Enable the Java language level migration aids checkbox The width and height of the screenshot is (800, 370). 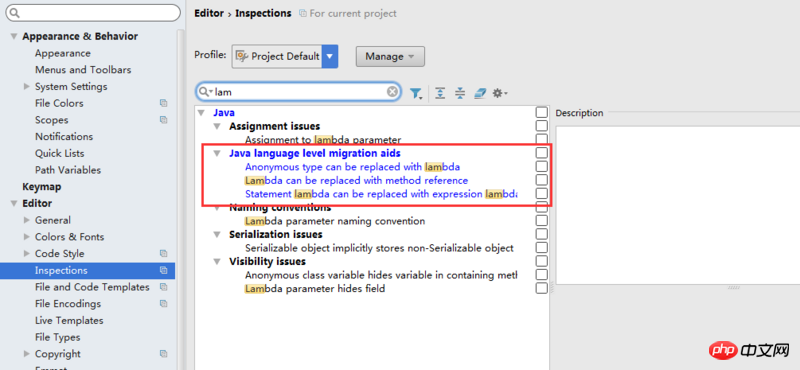542,153
